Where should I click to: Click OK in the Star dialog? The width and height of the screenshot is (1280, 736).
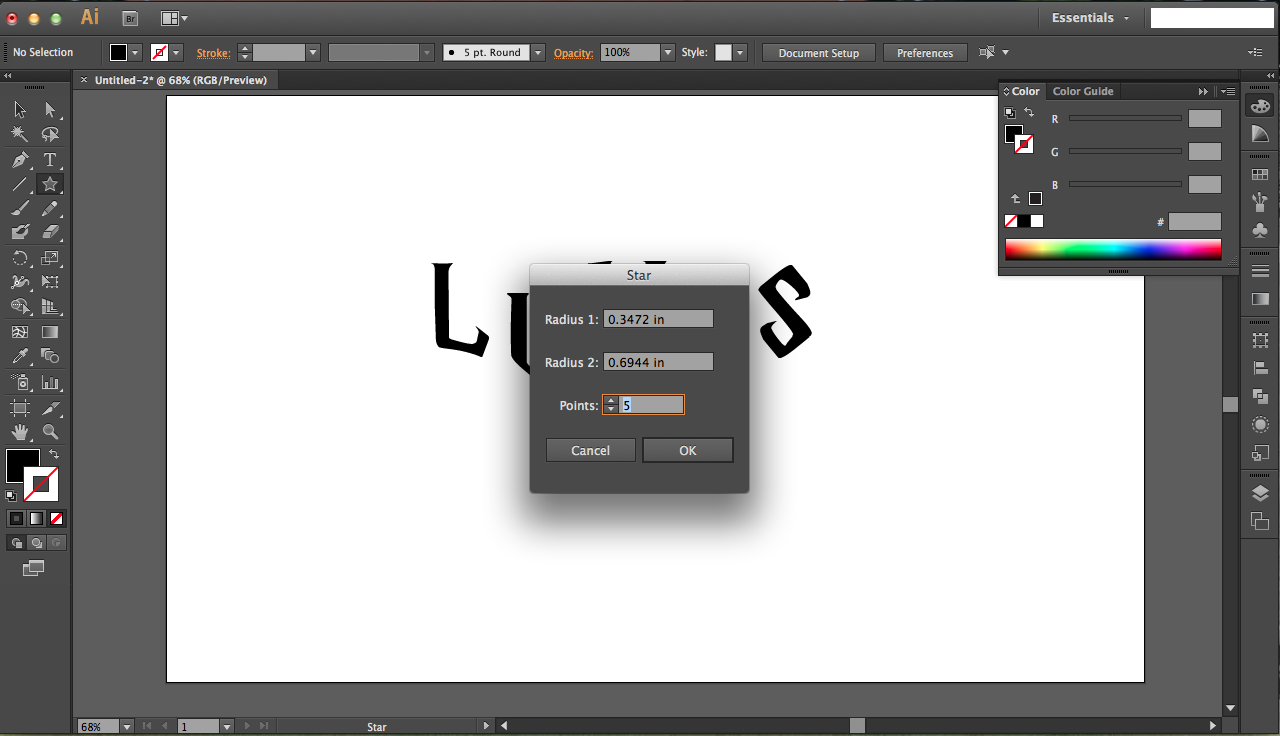coord(688,450)
